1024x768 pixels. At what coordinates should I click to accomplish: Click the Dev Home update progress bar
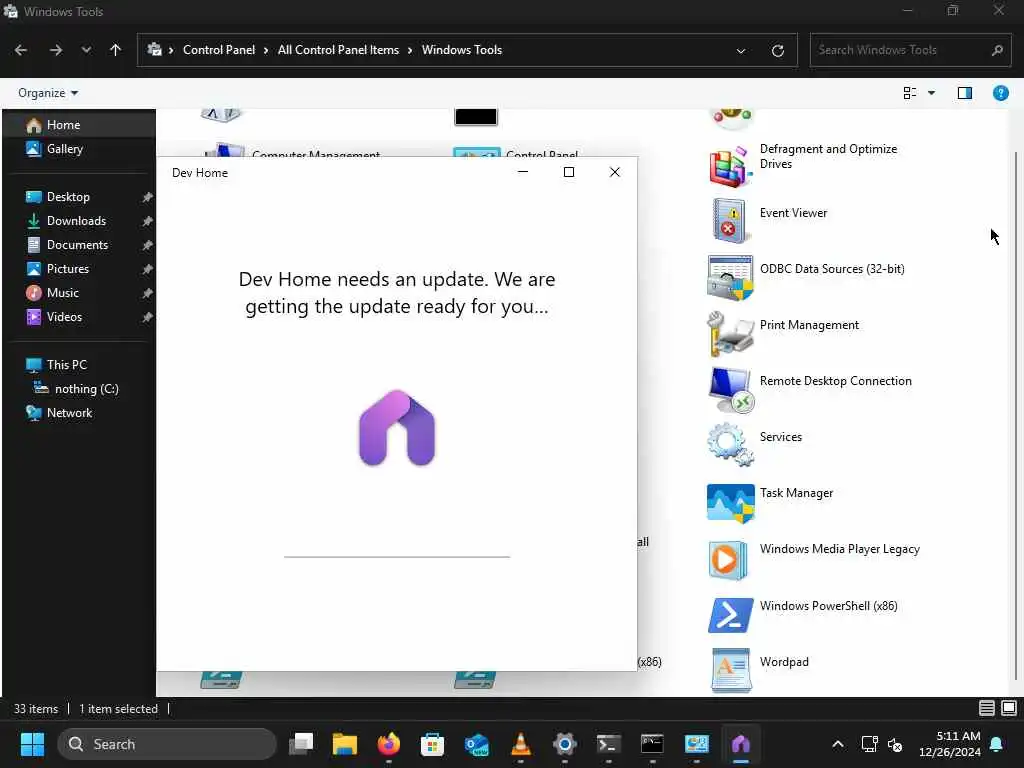[396, 557]
